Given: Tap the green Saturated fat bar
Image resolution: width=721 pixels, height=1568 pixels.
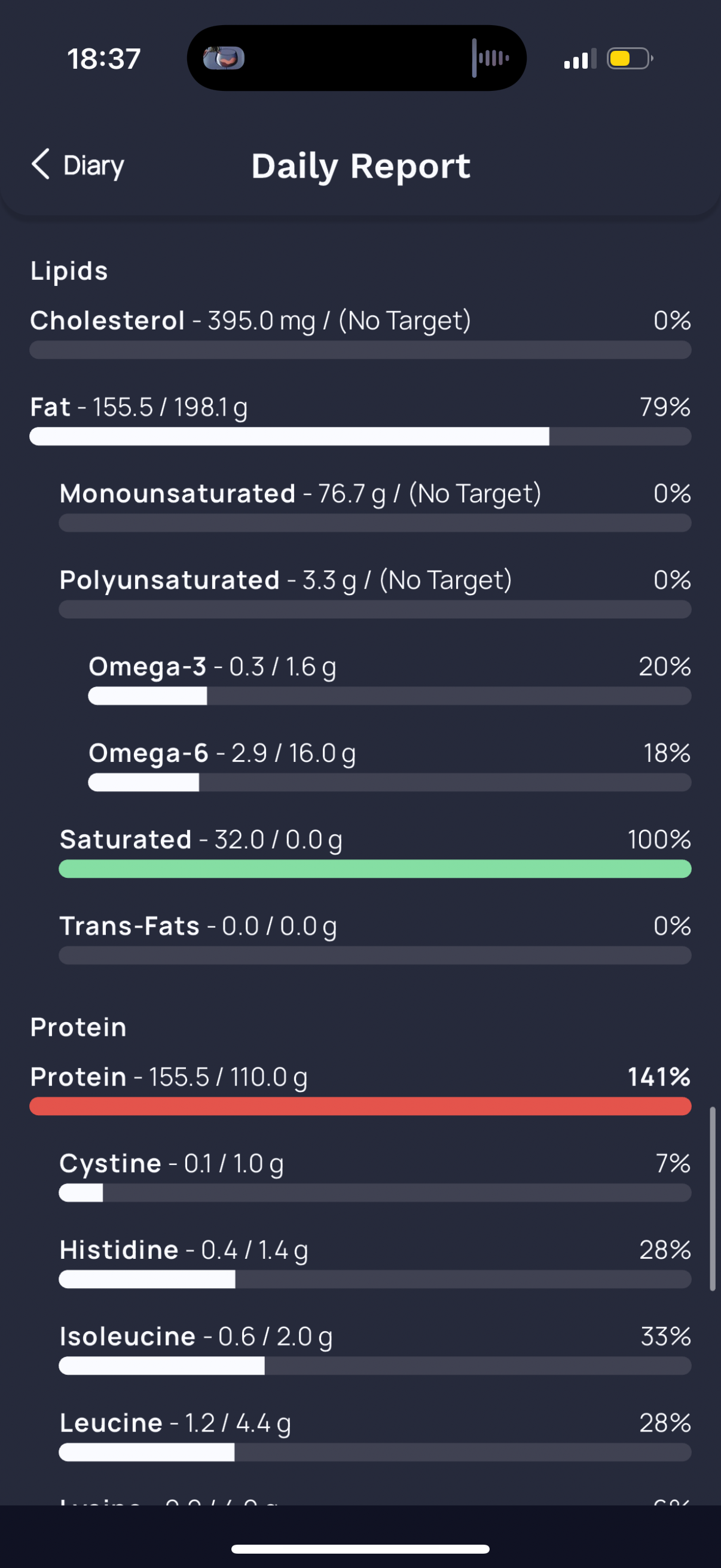Looking at the screenshot, I should coord(375,868).
